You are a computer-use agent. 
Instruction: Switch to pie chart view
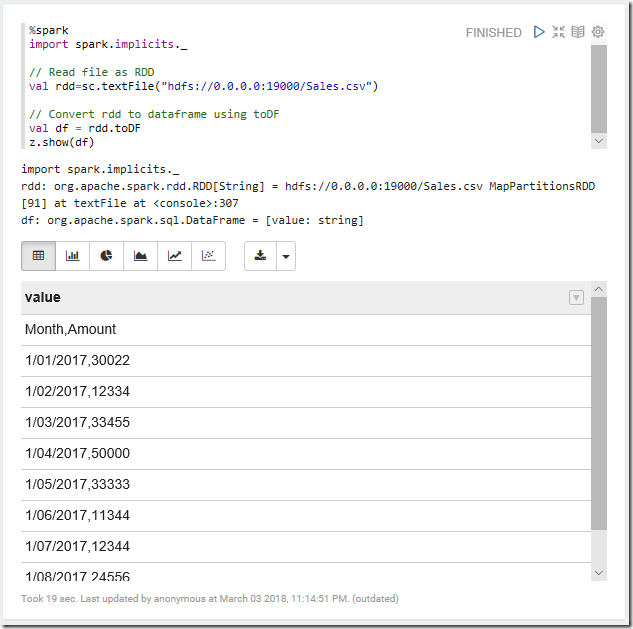click(x=106, y=256)
